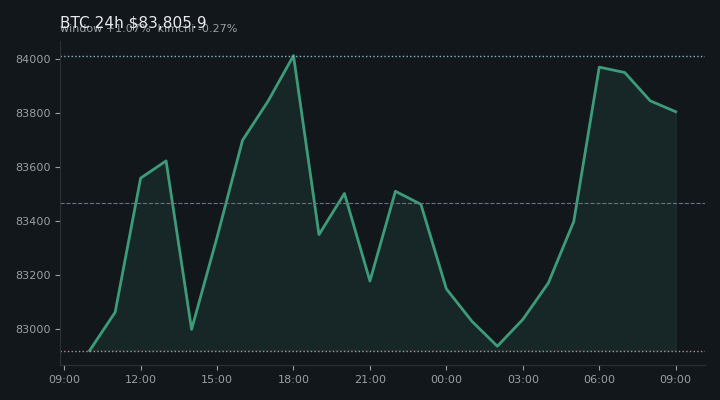Click the 83400 y-axis label

click(33, 221)
